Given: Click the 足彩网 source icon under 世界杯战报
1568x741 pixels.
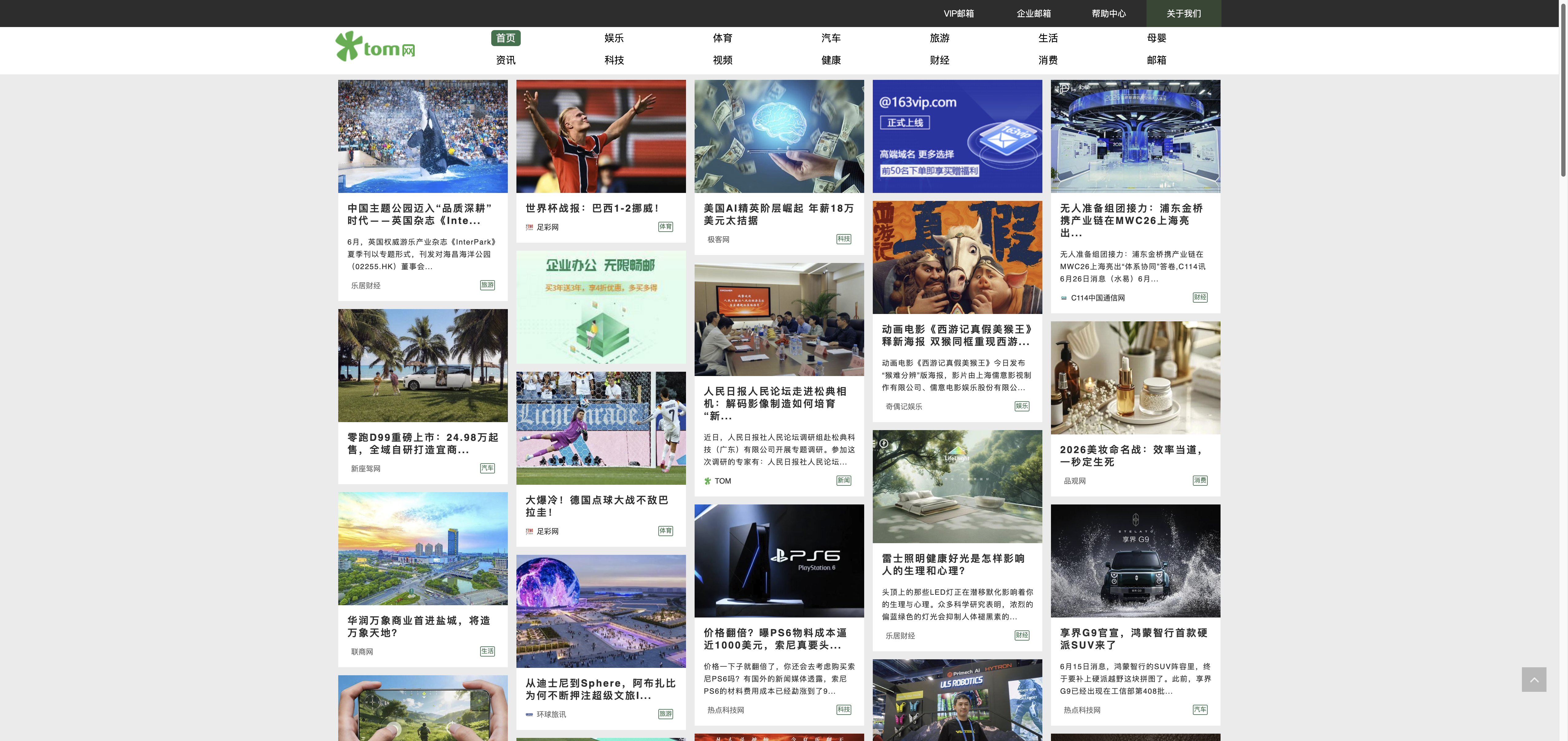Looking at the screenshot, I should click(529, 227).
